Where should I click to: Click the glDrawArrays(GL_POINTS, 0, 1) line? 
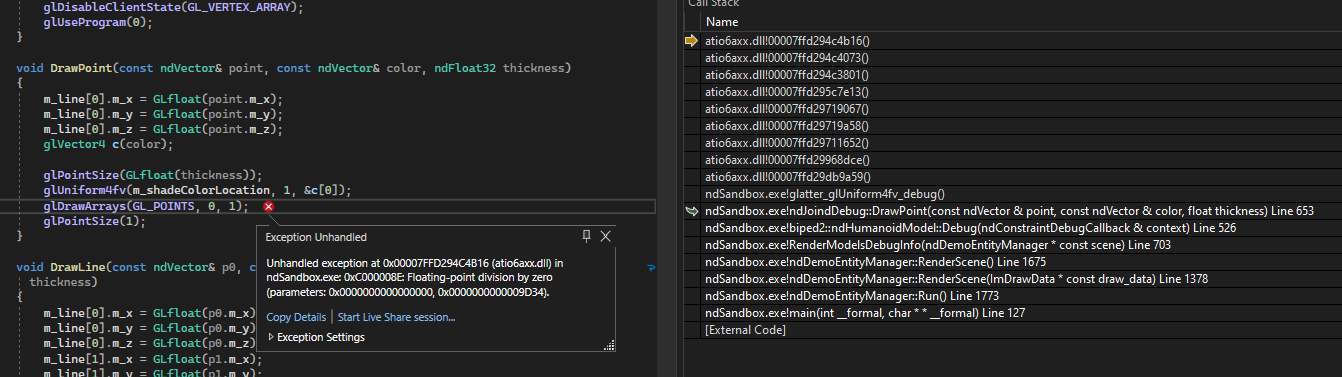(x=145, y=206)
